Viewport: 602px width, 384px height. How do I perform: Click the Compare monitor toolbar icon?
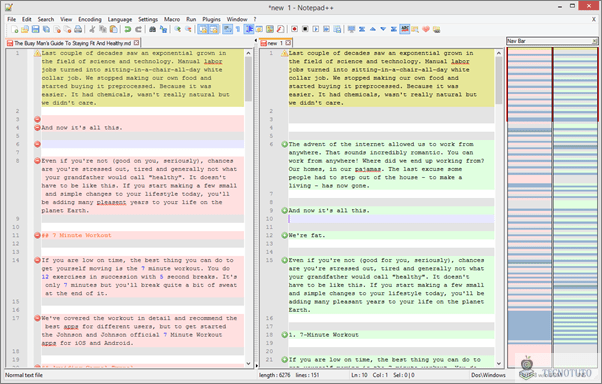pos(351,29)
